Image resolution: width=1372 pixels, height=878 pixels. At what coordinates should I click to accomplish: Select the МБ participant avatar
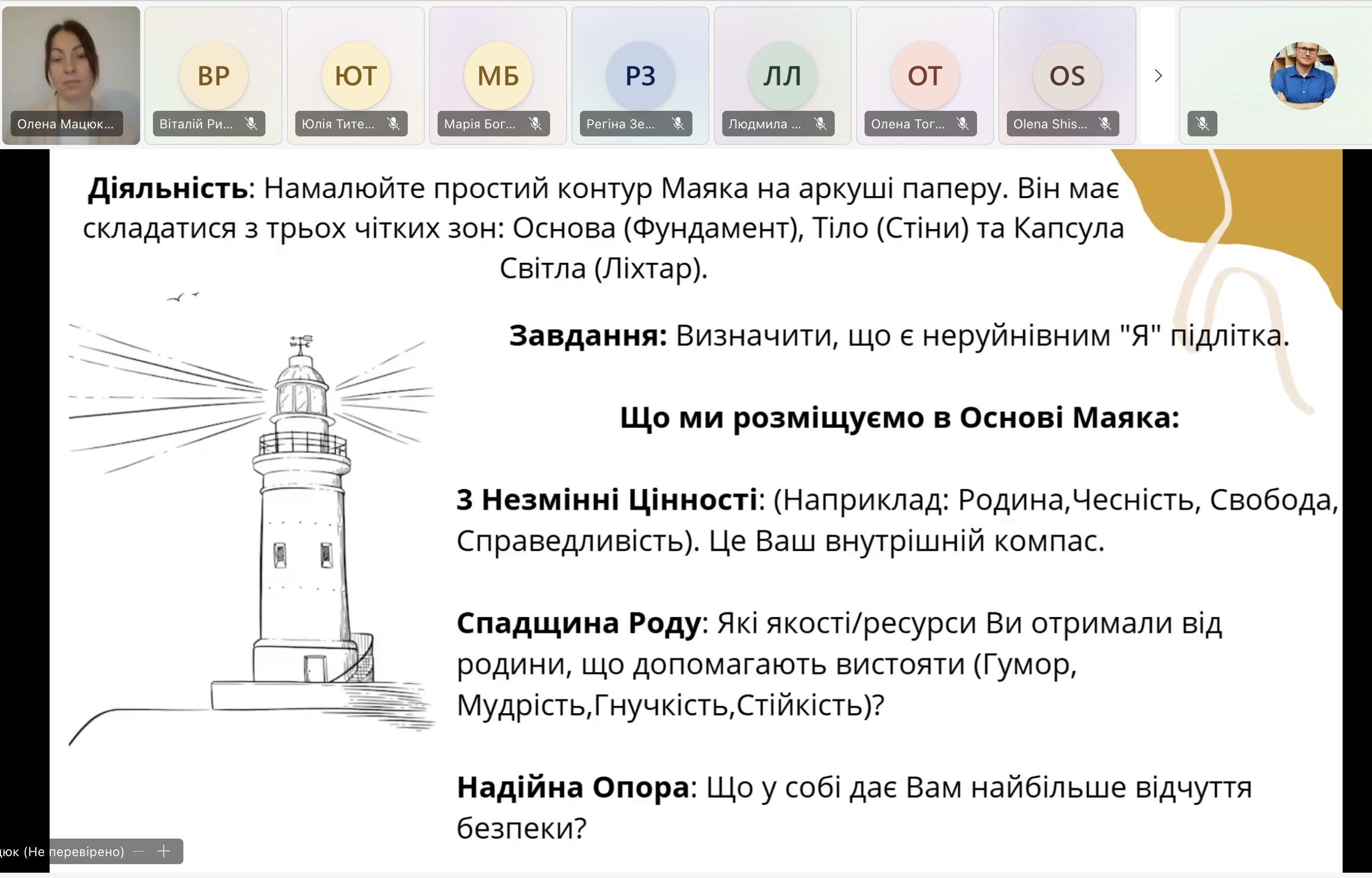coord(498,75)
